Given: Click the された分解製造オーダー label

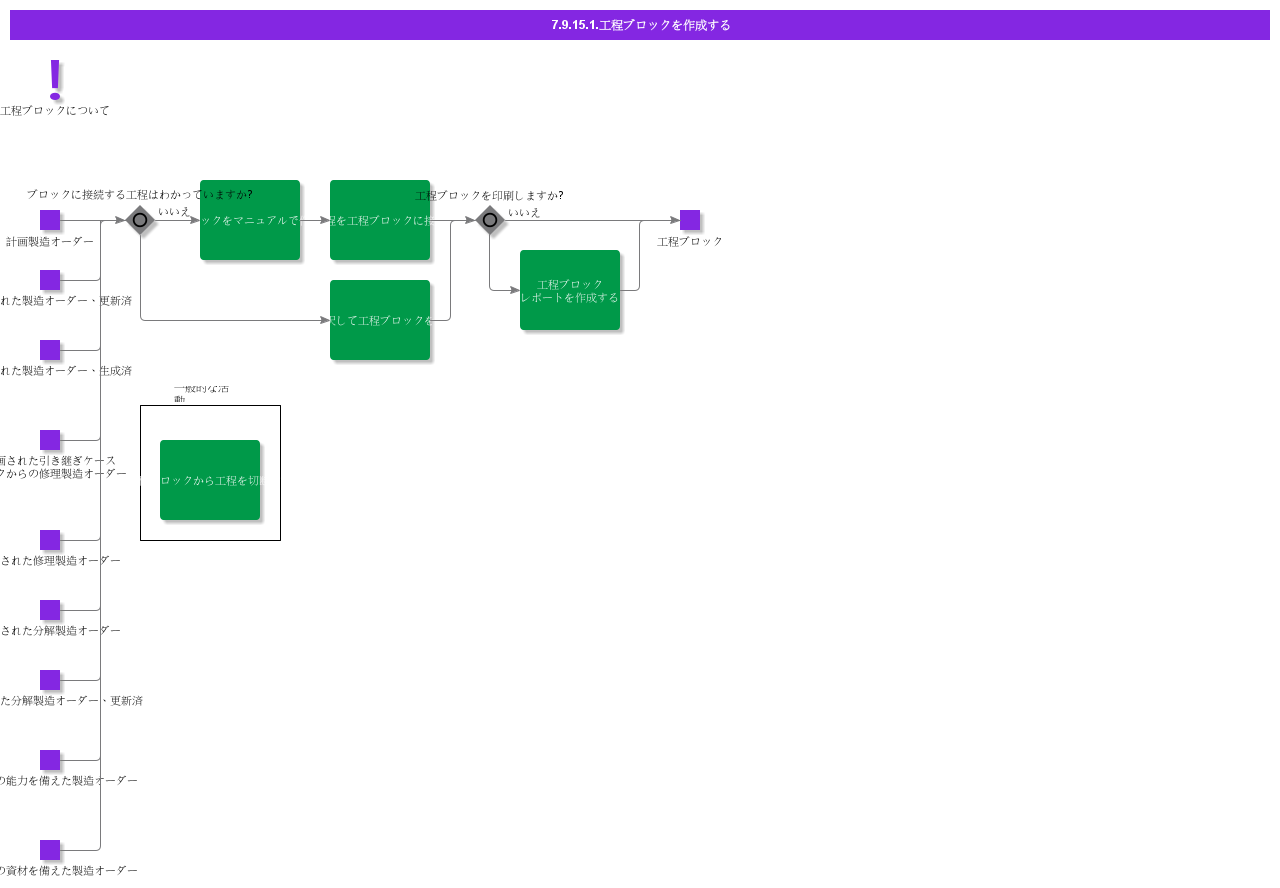Looking at the screenshot, I should pyautogui.click(x=60, y=631).
